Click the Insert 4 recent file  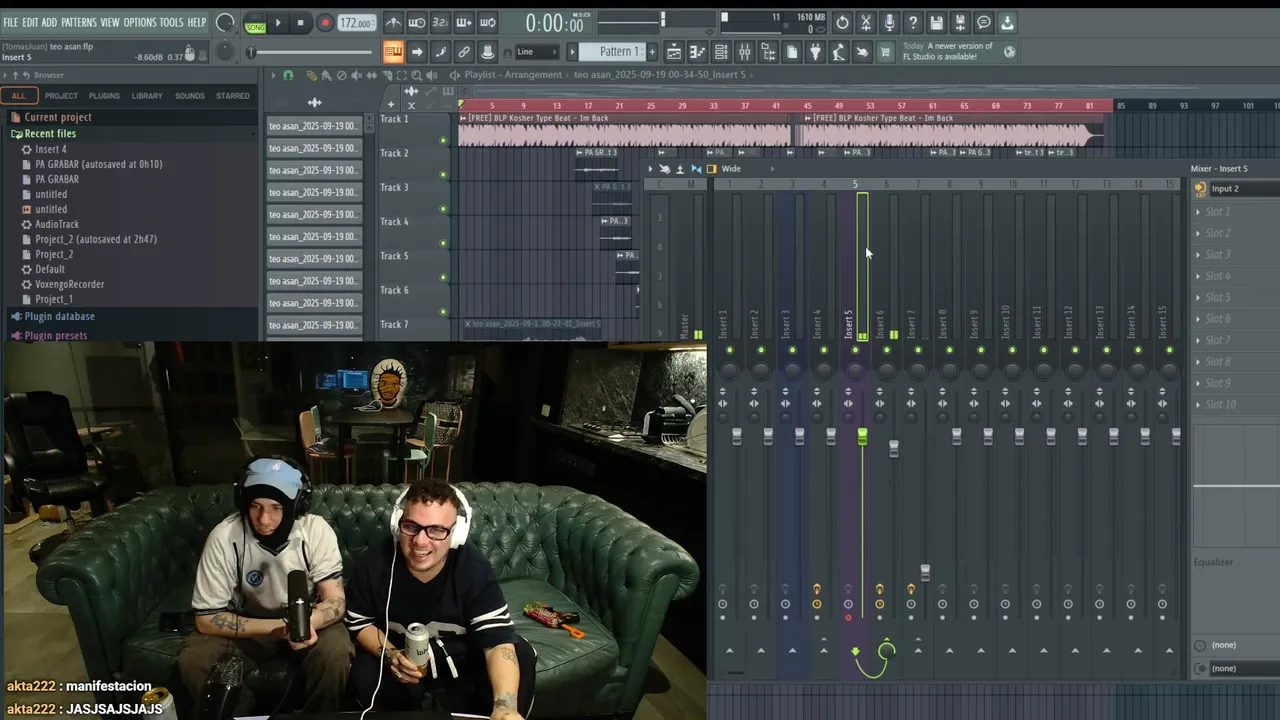(x=51, y=149)
